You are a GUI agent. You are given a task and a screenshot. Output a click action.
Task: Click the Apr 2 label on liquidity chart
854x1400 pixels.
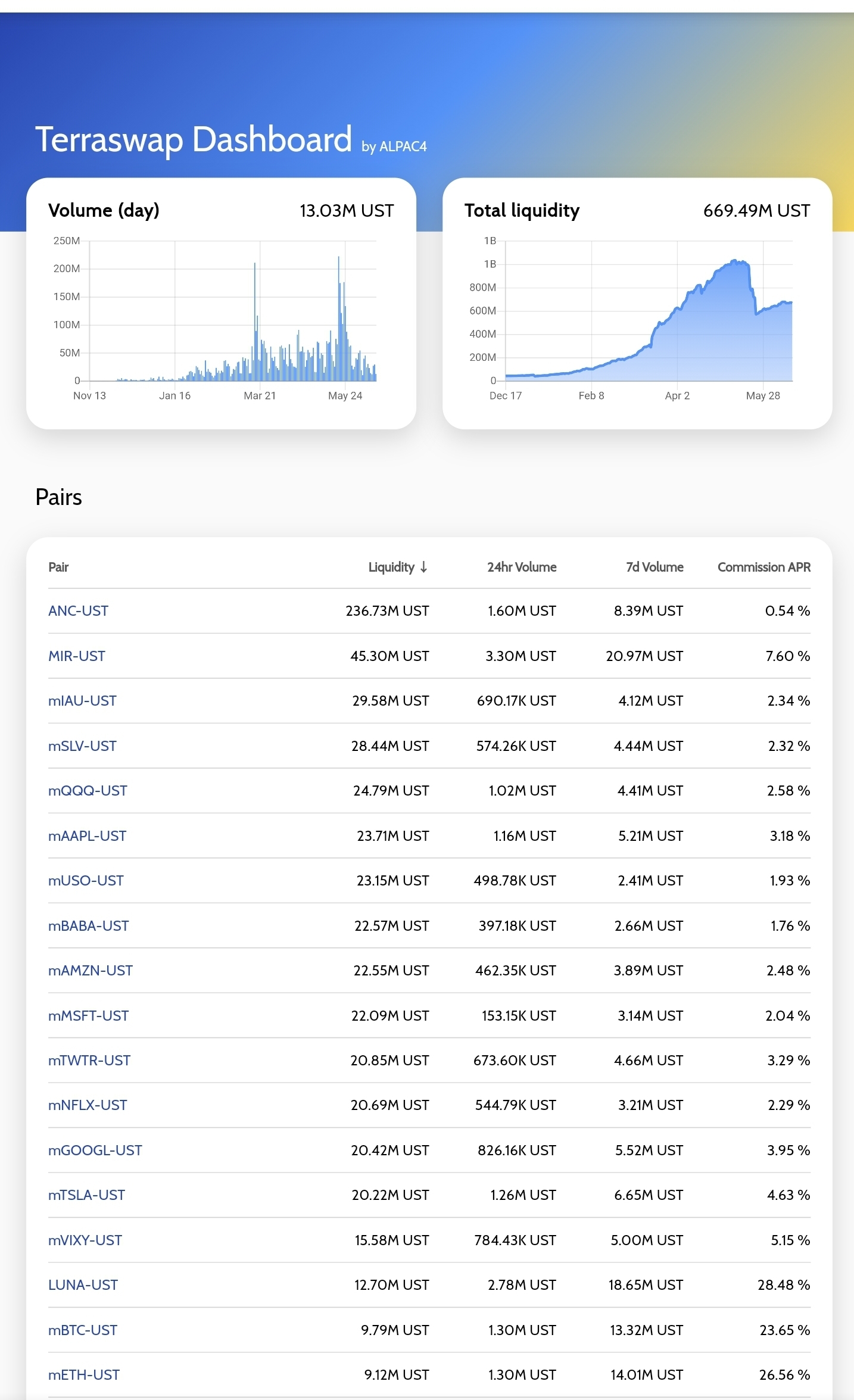pos(677,396)
